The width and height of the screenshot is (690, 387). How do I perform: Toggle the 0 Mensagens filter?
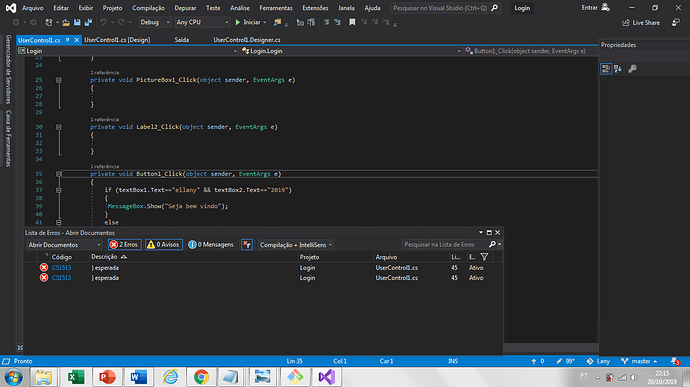click(x=211, y=245)
